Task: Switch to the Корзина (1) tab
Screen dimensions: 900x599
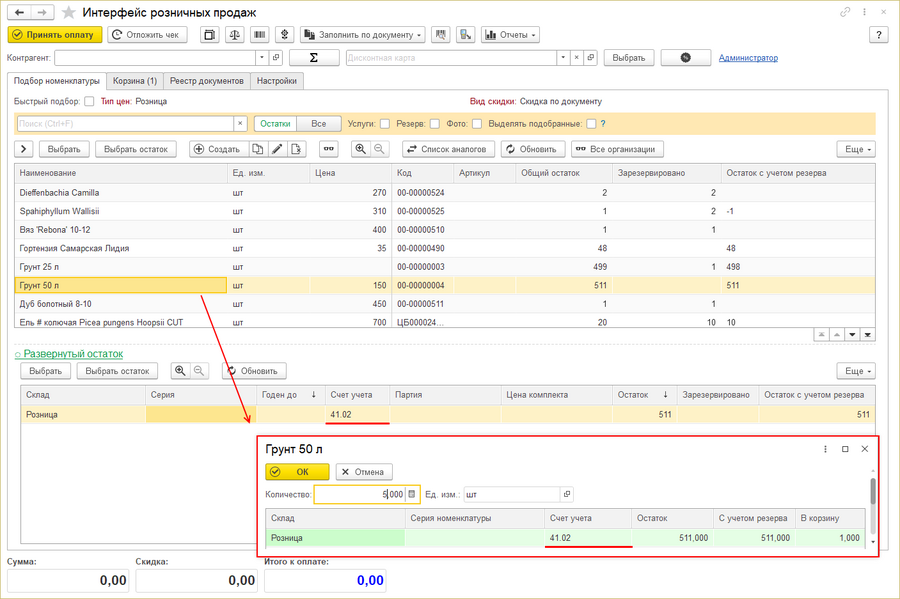Action: [x=135, y=81]
